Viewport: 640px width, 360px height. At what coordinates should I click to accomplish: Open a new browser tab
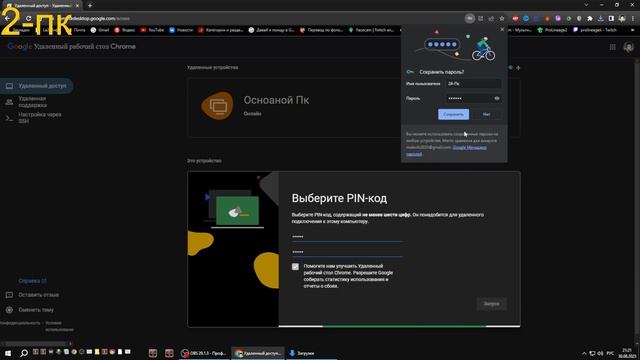[x=90, y=6]
